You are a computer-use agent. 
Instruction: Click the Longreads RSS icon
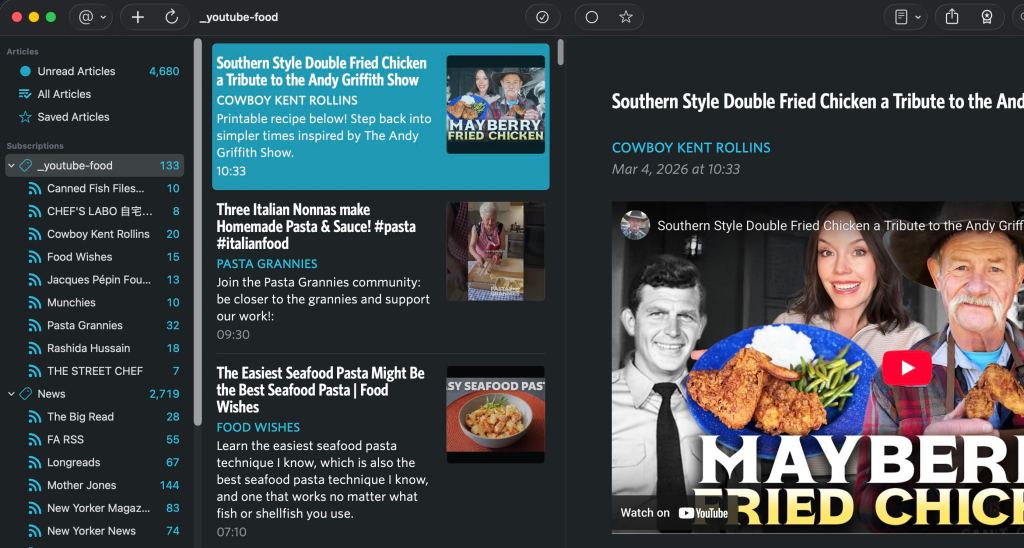[x=35, y=462]
